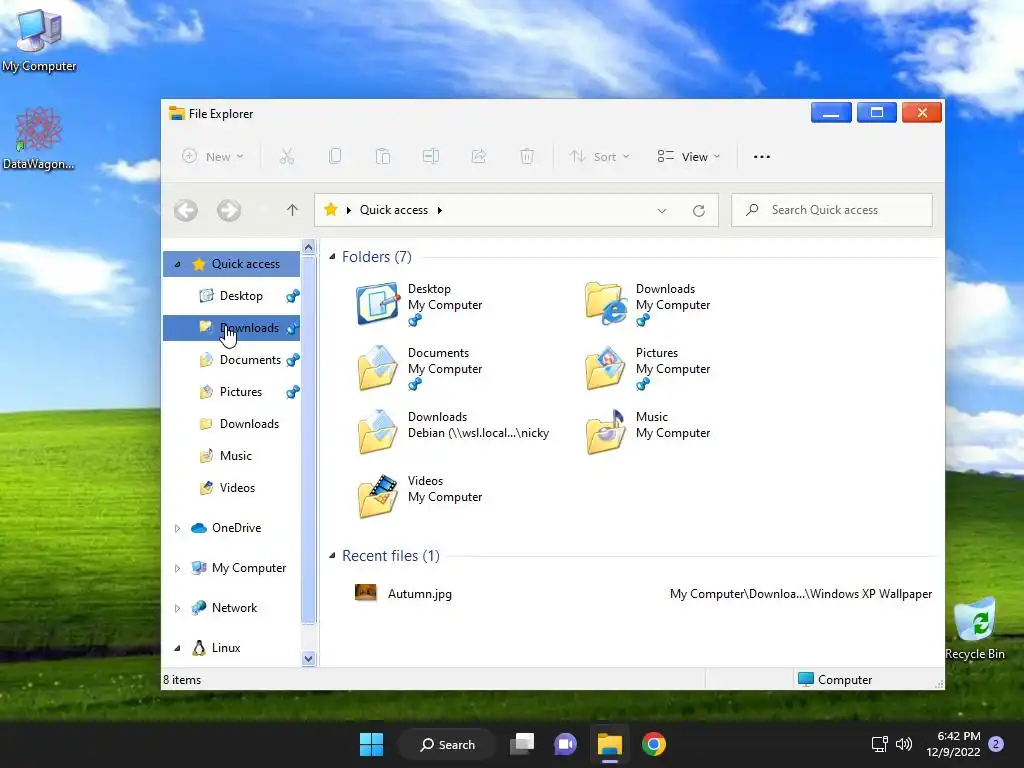Open the volume speaker tray icon

tap(904, 744)
